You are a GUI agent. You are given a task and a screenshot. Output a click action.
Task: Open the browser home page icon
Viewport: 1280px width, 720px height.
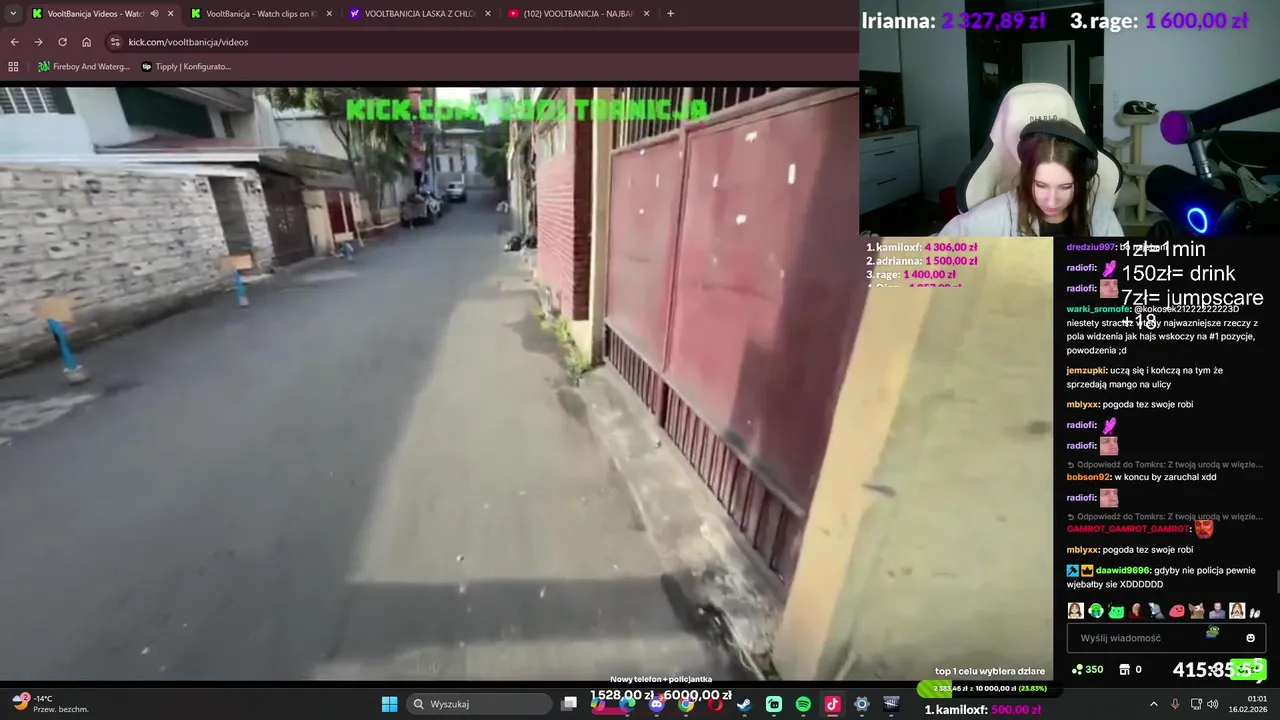(x=86, y=42)
